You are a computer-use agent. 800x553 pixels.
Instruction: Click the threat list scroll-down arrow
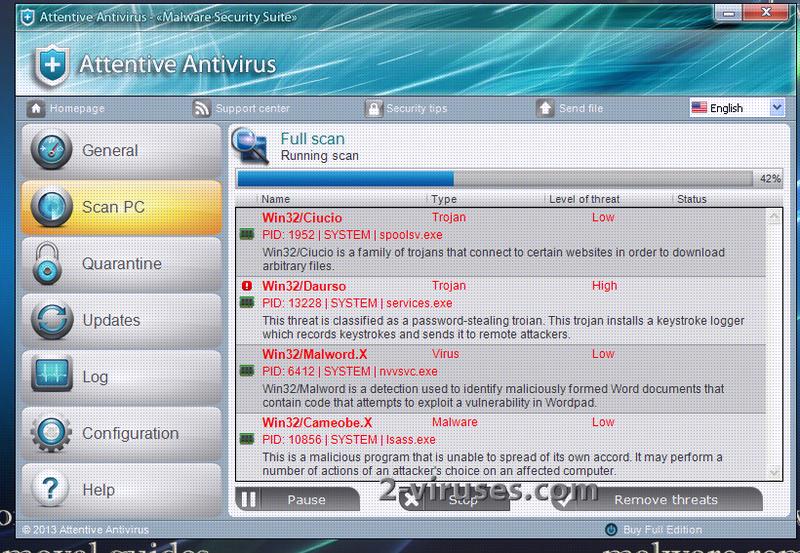(774, 472)
